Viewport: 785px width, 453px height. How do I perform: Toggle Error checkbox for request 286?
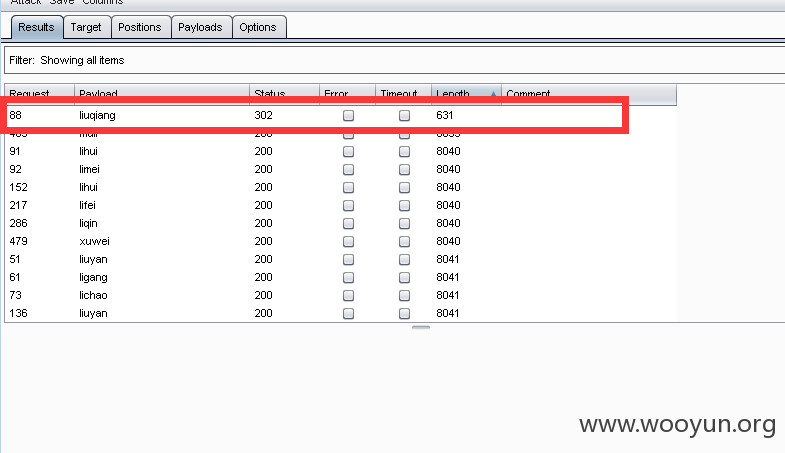click(x=348, y=224)
